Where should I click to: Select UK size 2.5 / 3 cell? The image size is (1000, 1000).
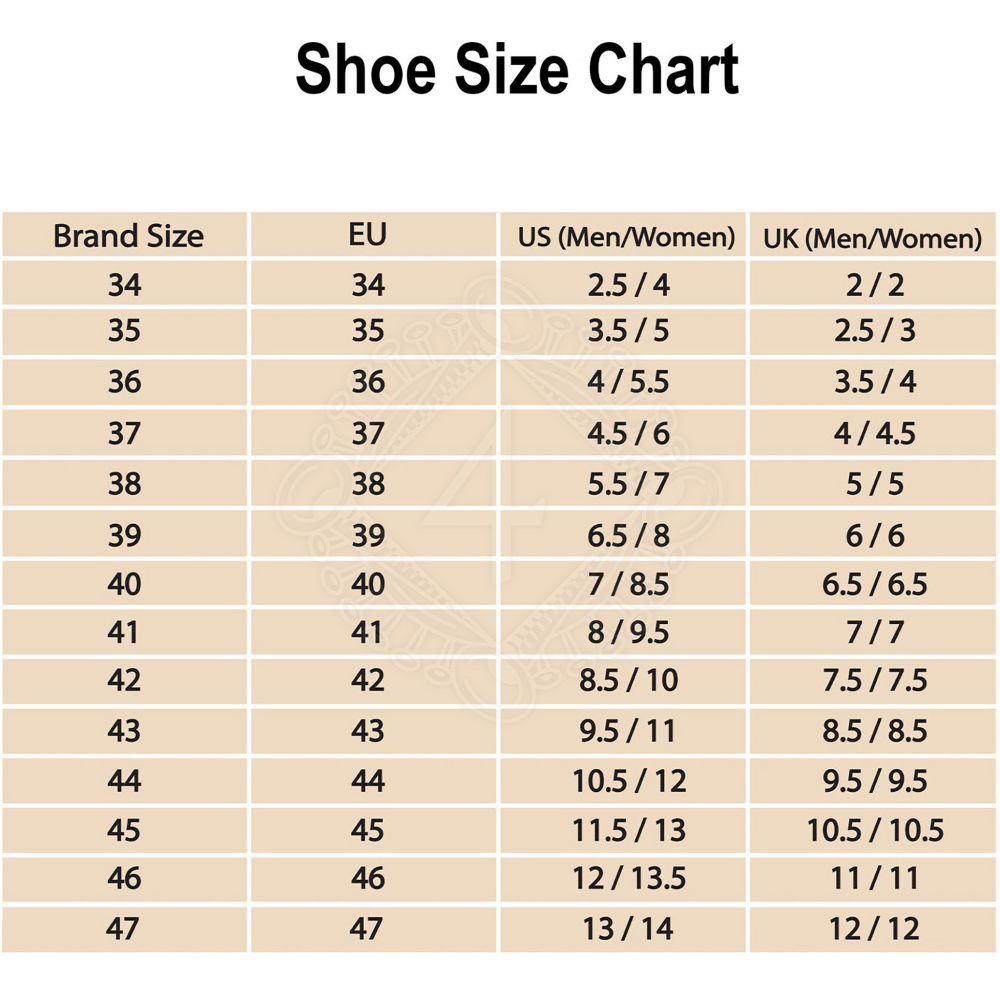coord(875,331)
